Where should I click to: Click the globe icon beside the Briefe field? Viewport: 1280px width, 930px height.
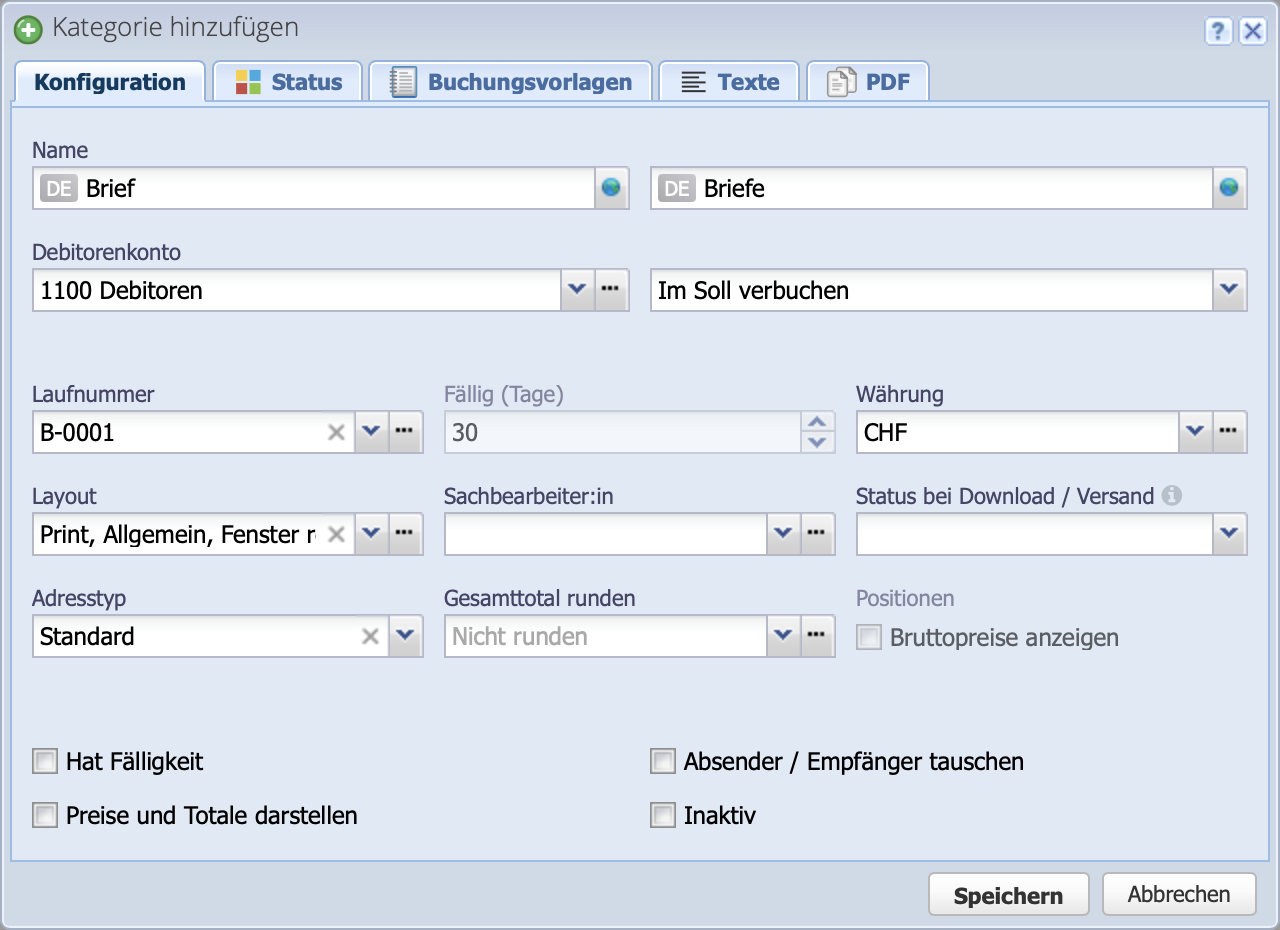pos(1231,188)
